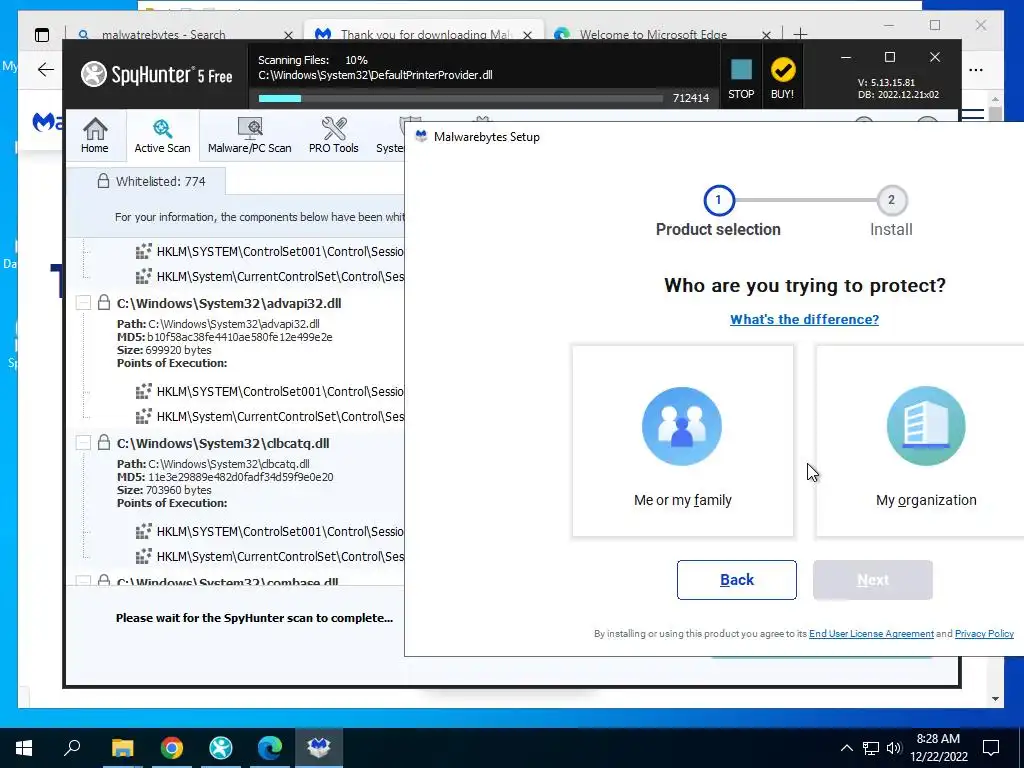The width and height of the screenshot is (1024, 768).
Task: Select the advapi32.dll file heading
Action: [x=229, y=303]
